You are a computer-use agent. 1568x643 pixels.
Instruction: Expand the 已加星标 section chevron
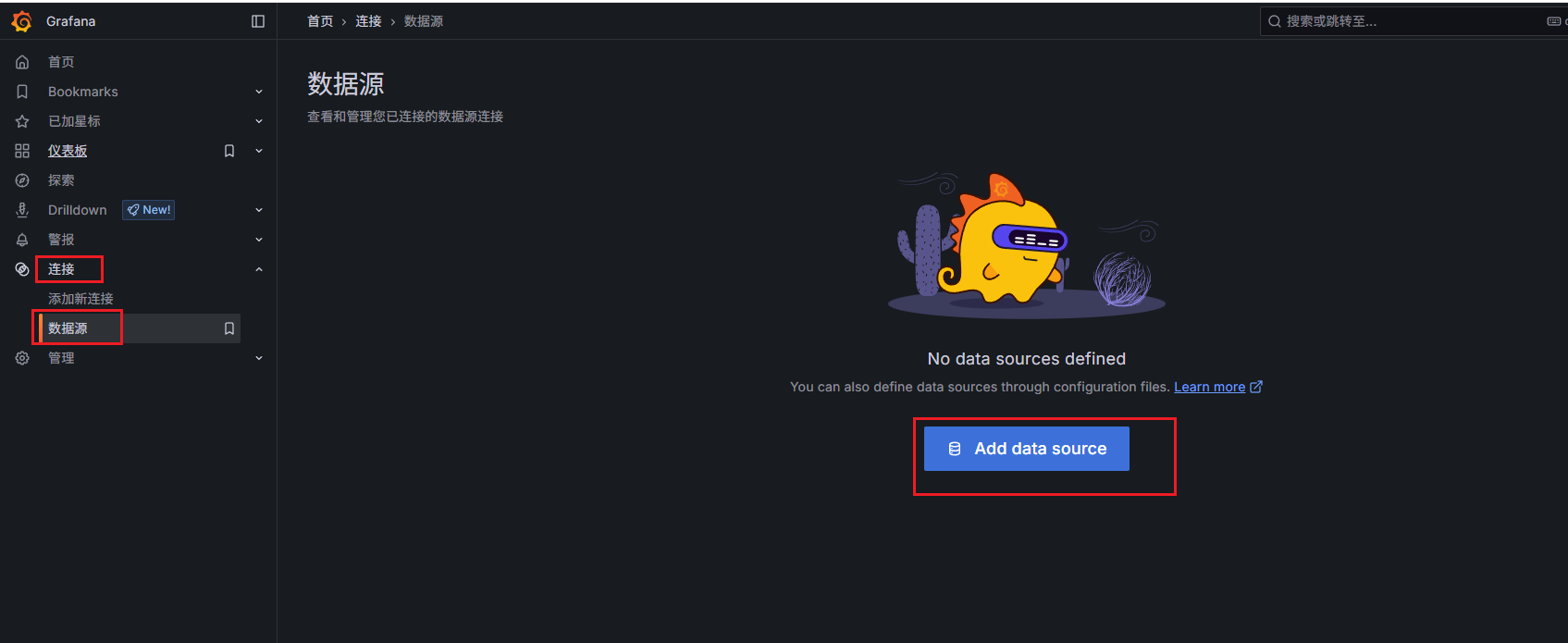pos(259,121)
